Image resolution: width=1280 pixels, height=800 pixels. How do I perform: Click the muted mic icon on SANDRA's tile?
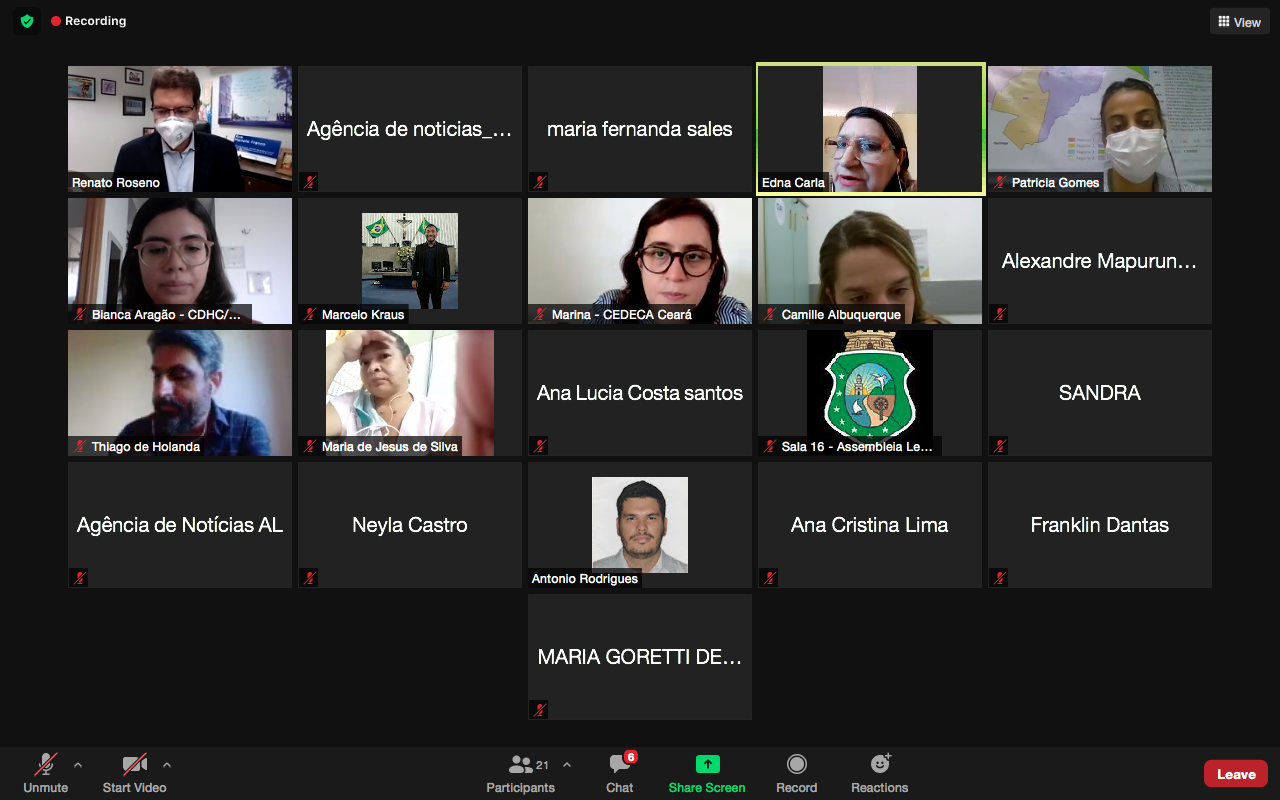point(999,446)
